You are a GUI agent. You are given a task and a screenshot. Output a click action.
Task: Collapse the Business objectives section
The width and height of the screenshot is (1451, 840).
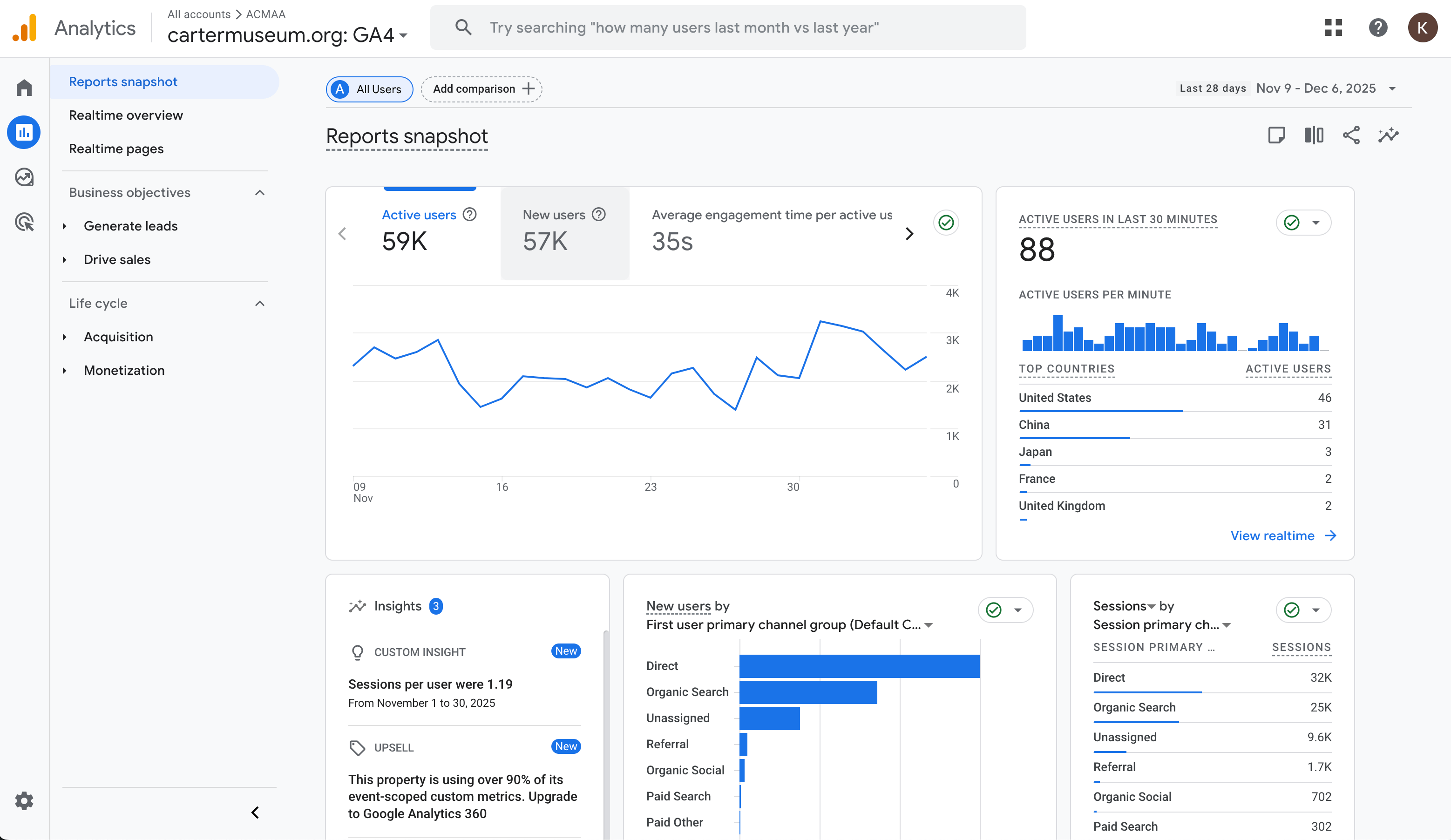coord(260,192)
